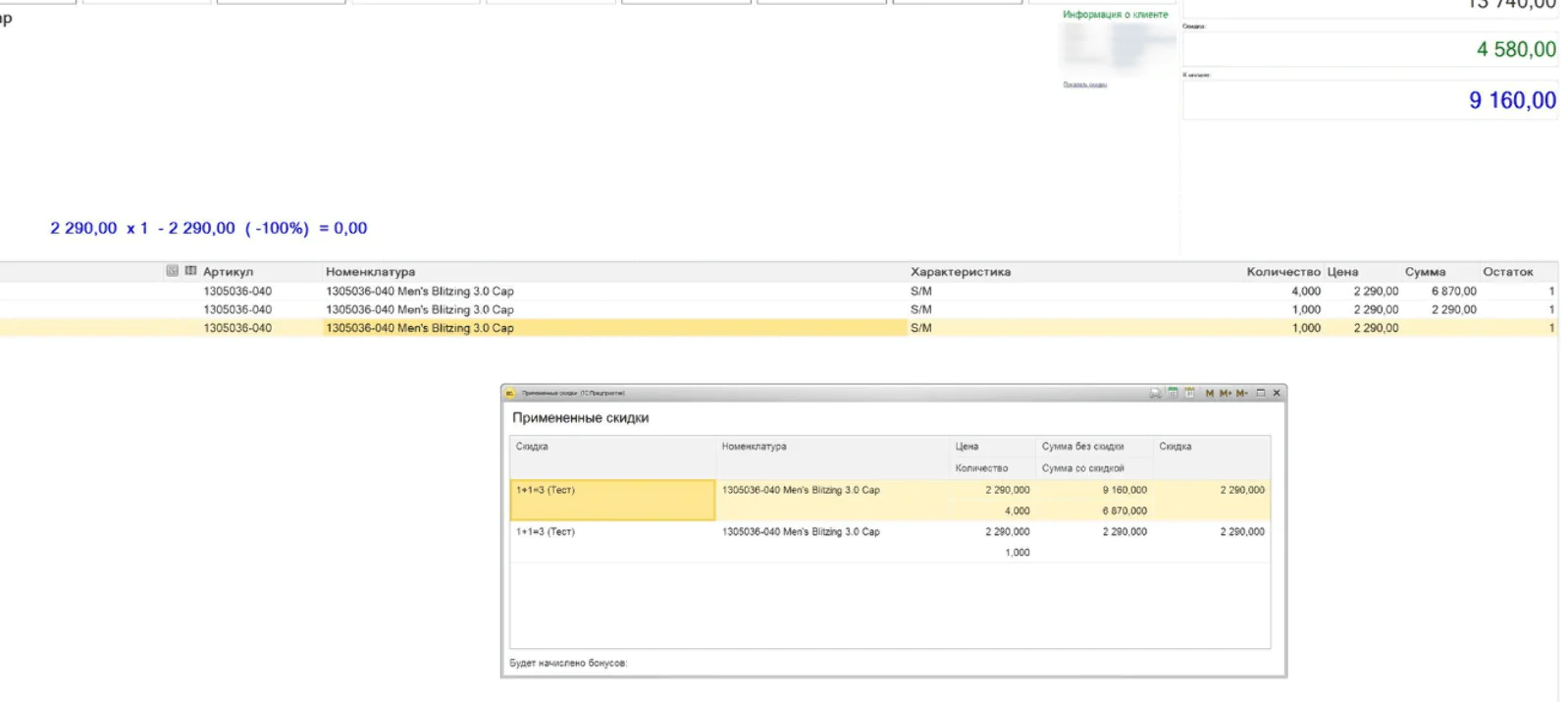Click the sum cell 6 870,00 in the main table
1568x702 pixels.
tap(1453, 292)
